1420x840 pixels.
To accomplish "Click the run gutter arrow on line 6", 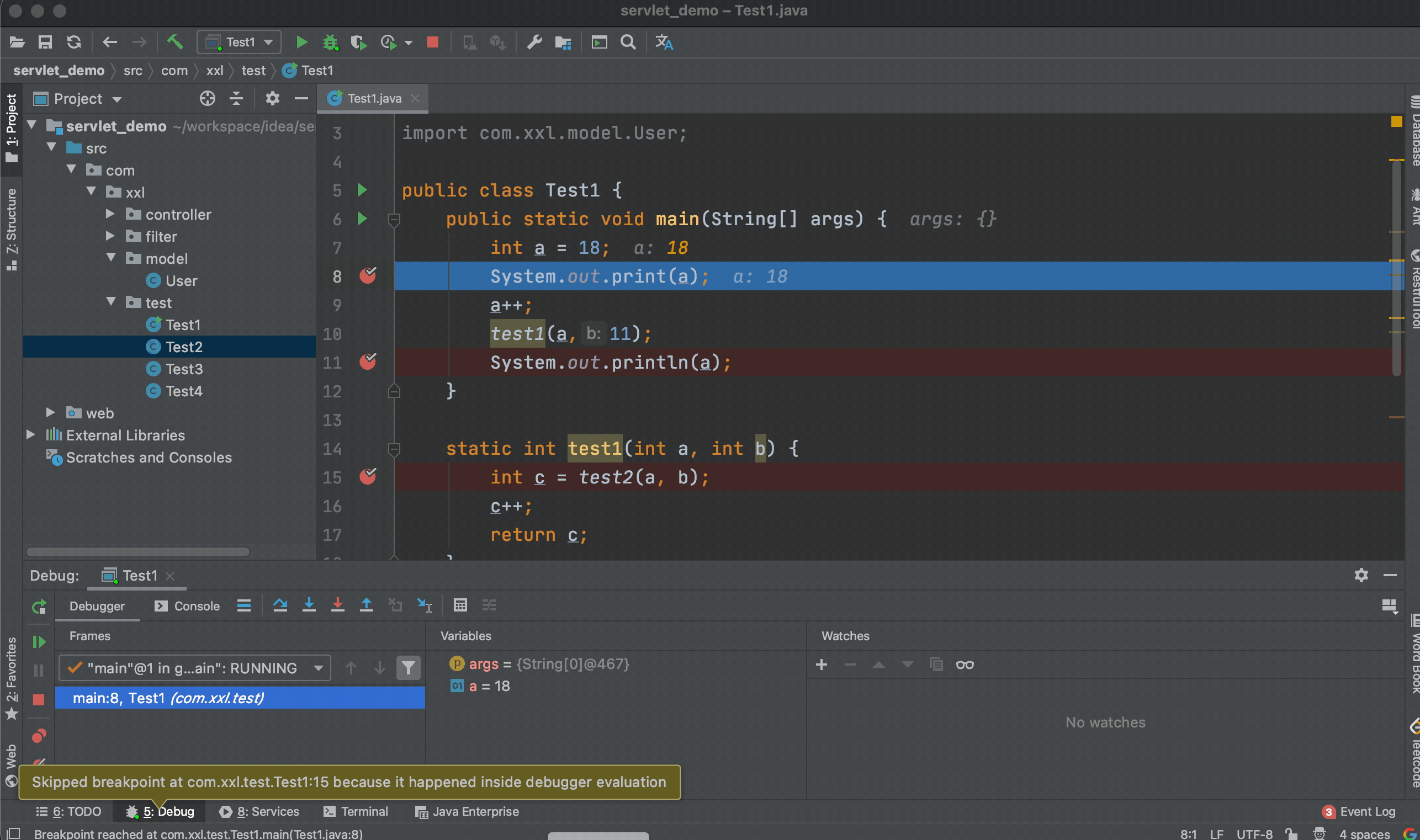I will (362, 219).
